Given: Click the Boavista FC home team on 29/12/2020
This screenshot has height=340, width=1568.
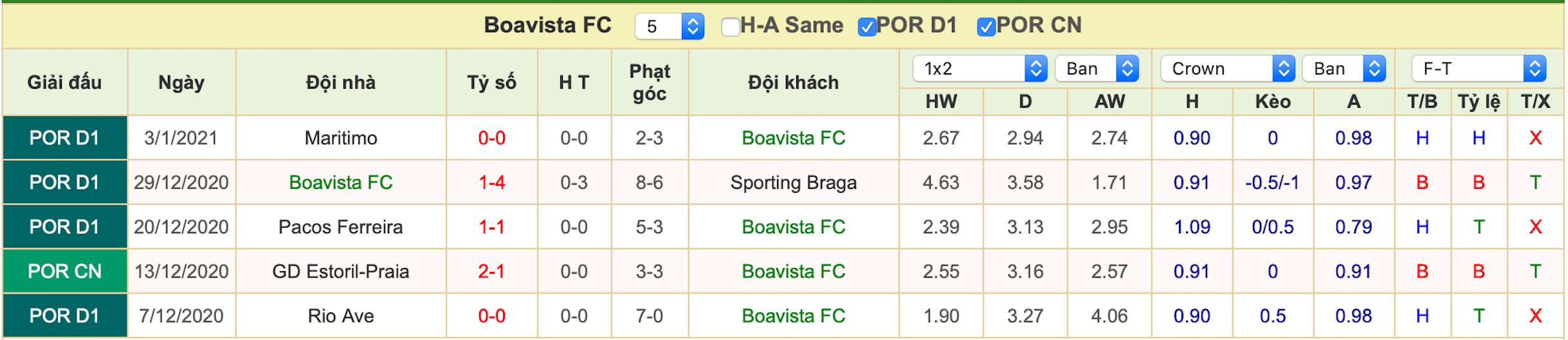Looking at the screenshot, I should coord(341,183).
